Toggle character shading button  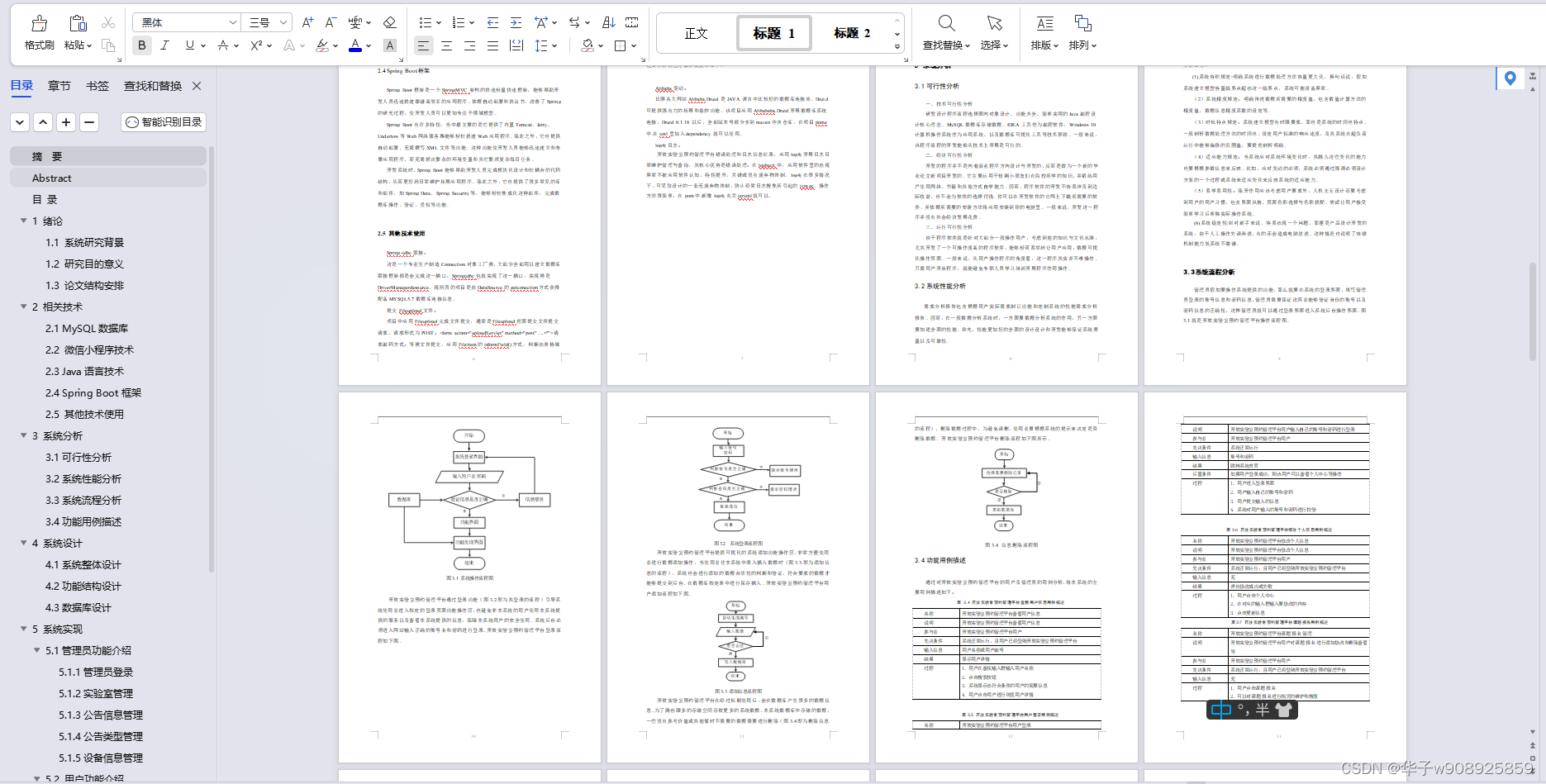click(x=390, y=45)
